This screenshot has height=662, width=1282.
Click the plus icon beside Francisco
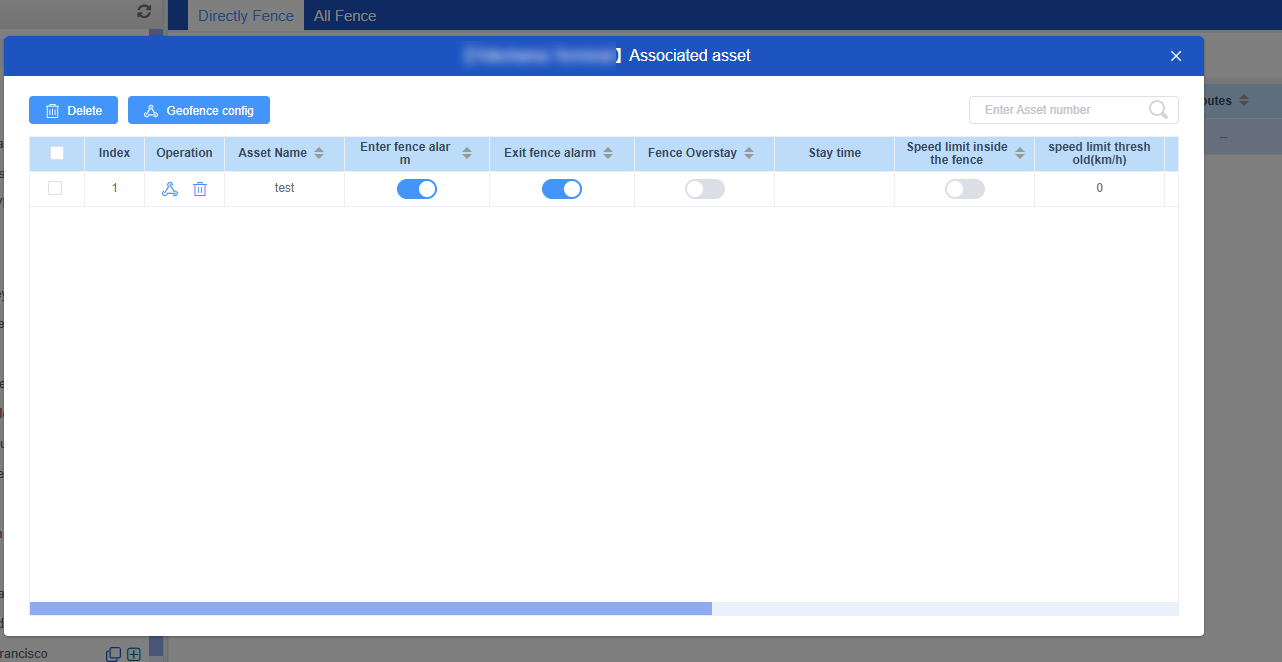pos(134,654)
